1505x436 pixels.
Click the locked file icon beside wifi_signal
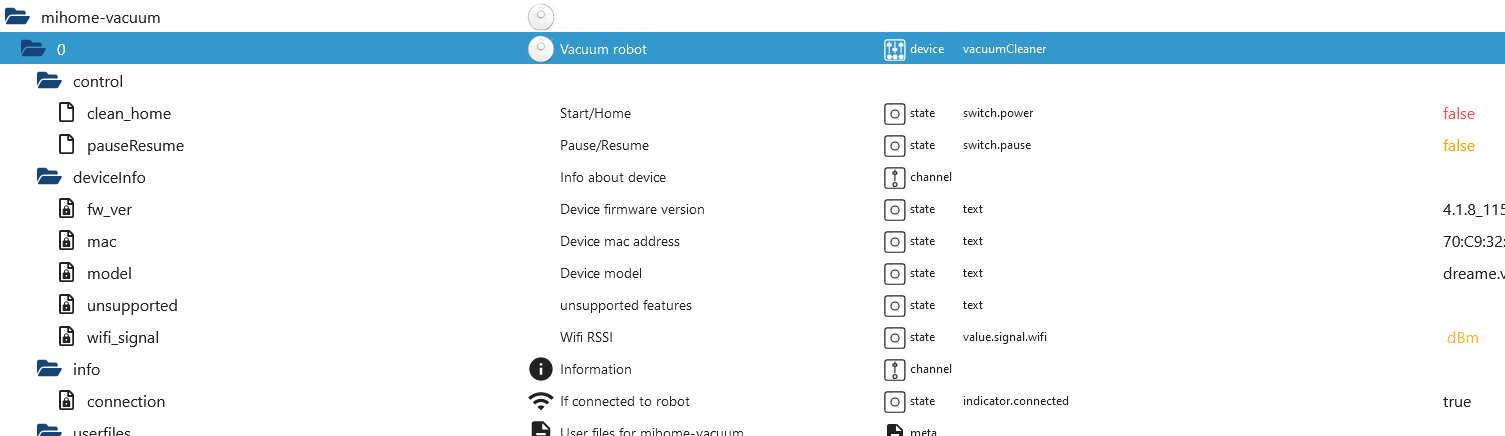pyautogui.click(x=66, y=337)
